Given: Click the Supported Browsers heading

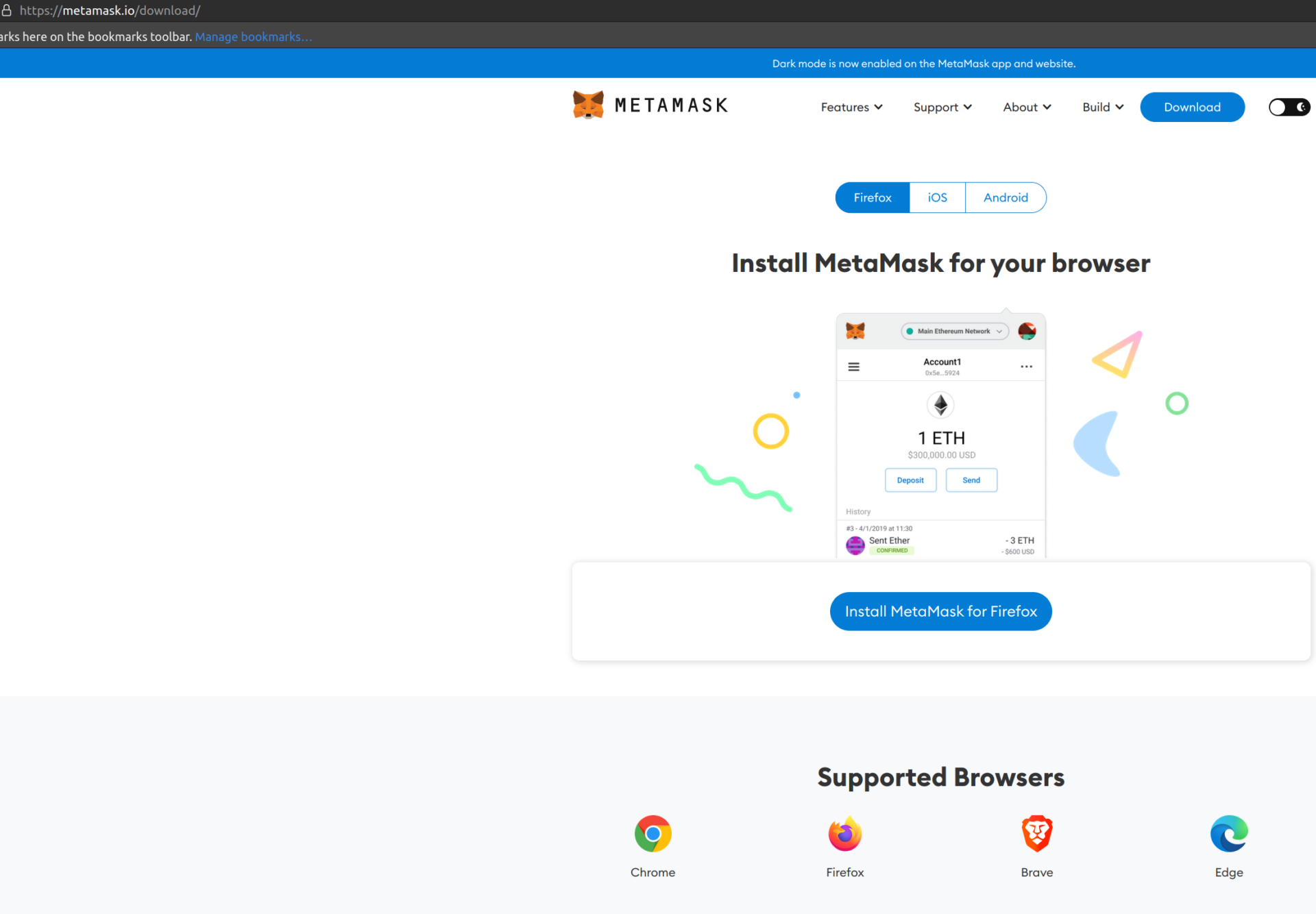Looking at the screenshot, I should (940, 777).
